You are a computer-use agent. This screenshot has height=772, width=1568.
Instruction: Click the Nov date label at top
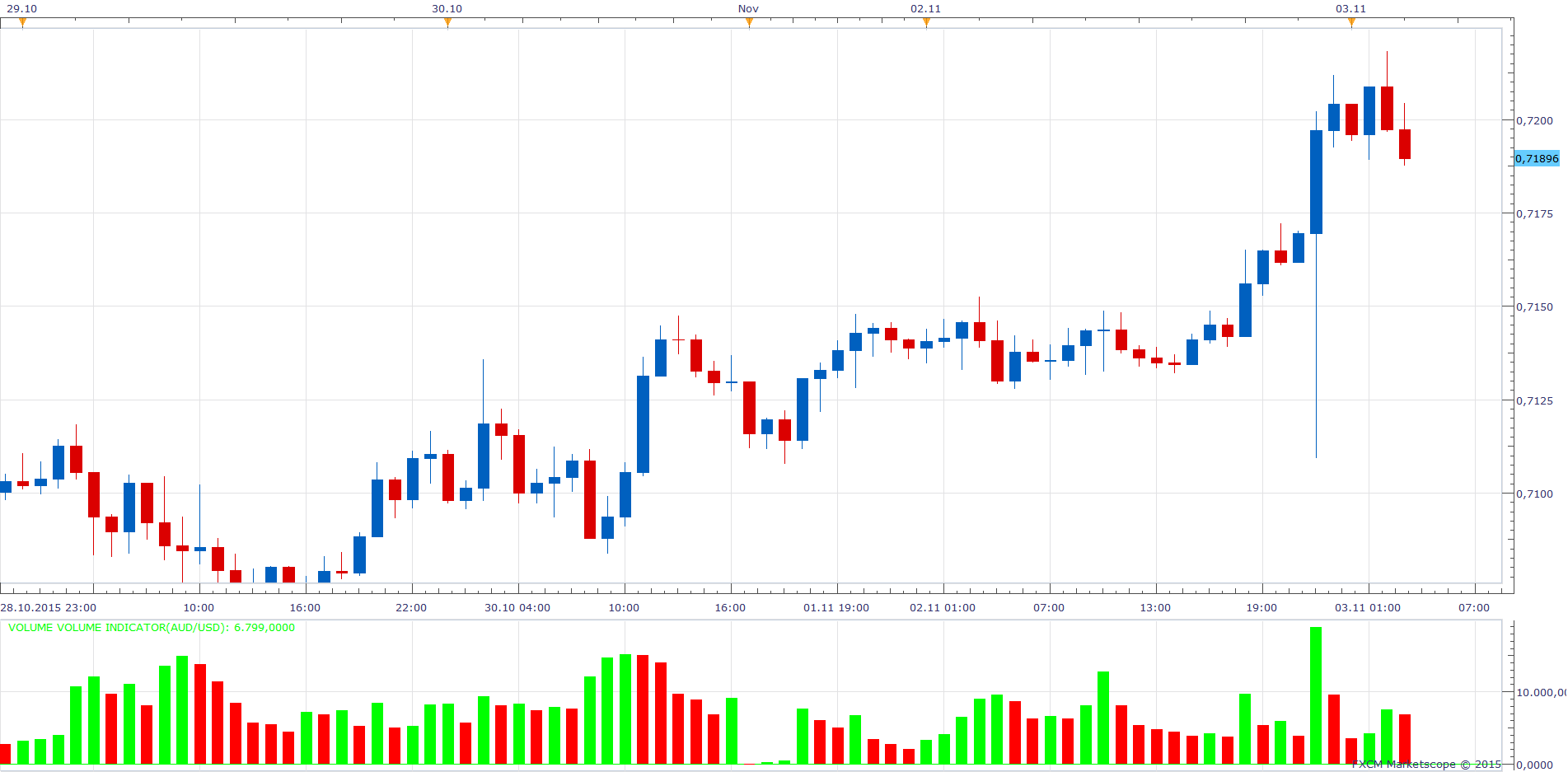pos(748,8)
